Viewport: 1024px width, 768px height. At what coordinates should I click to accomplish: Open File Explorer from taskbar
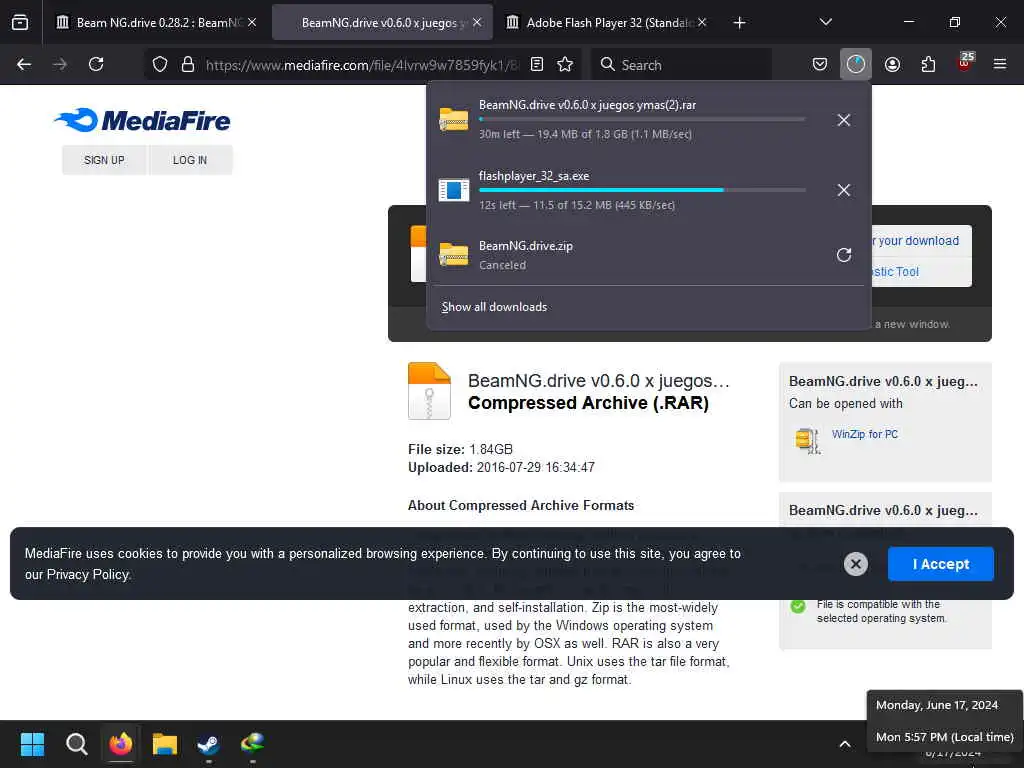165,744
